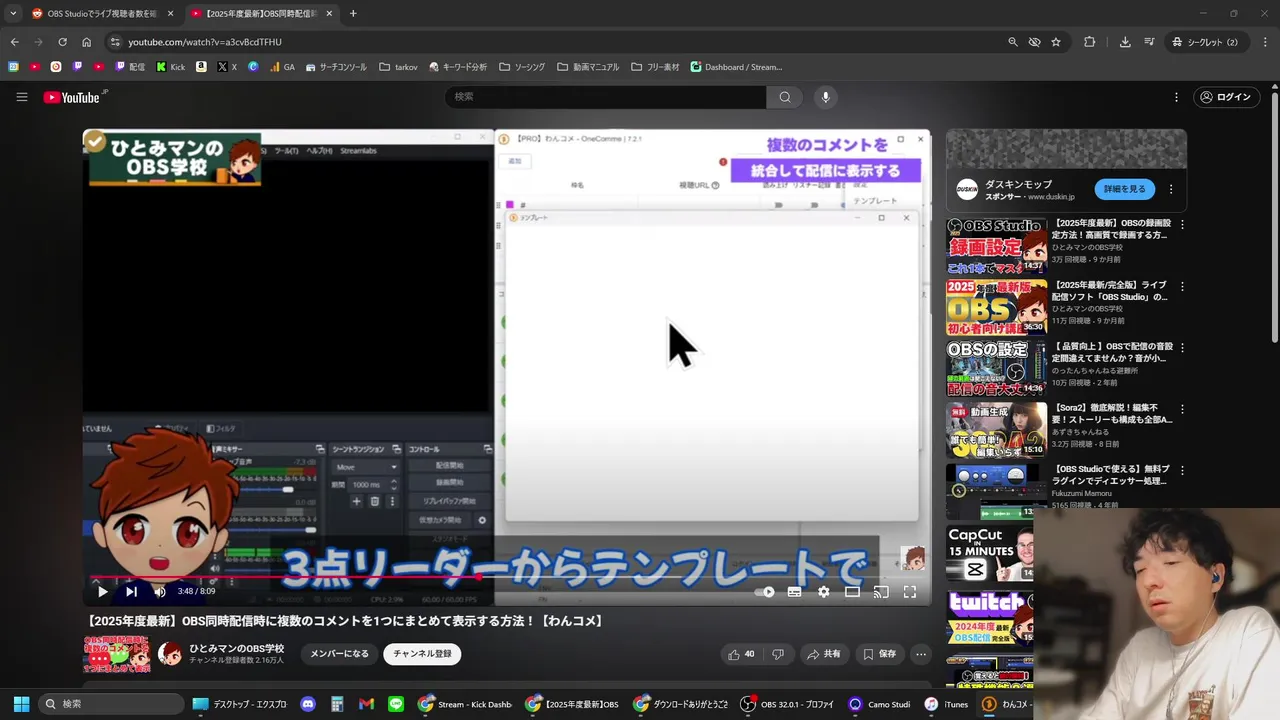The image size is (1280, 720).
Task: Open the 36:30 OBS 初心者向け thumbnail
Action: coord(997,306)
